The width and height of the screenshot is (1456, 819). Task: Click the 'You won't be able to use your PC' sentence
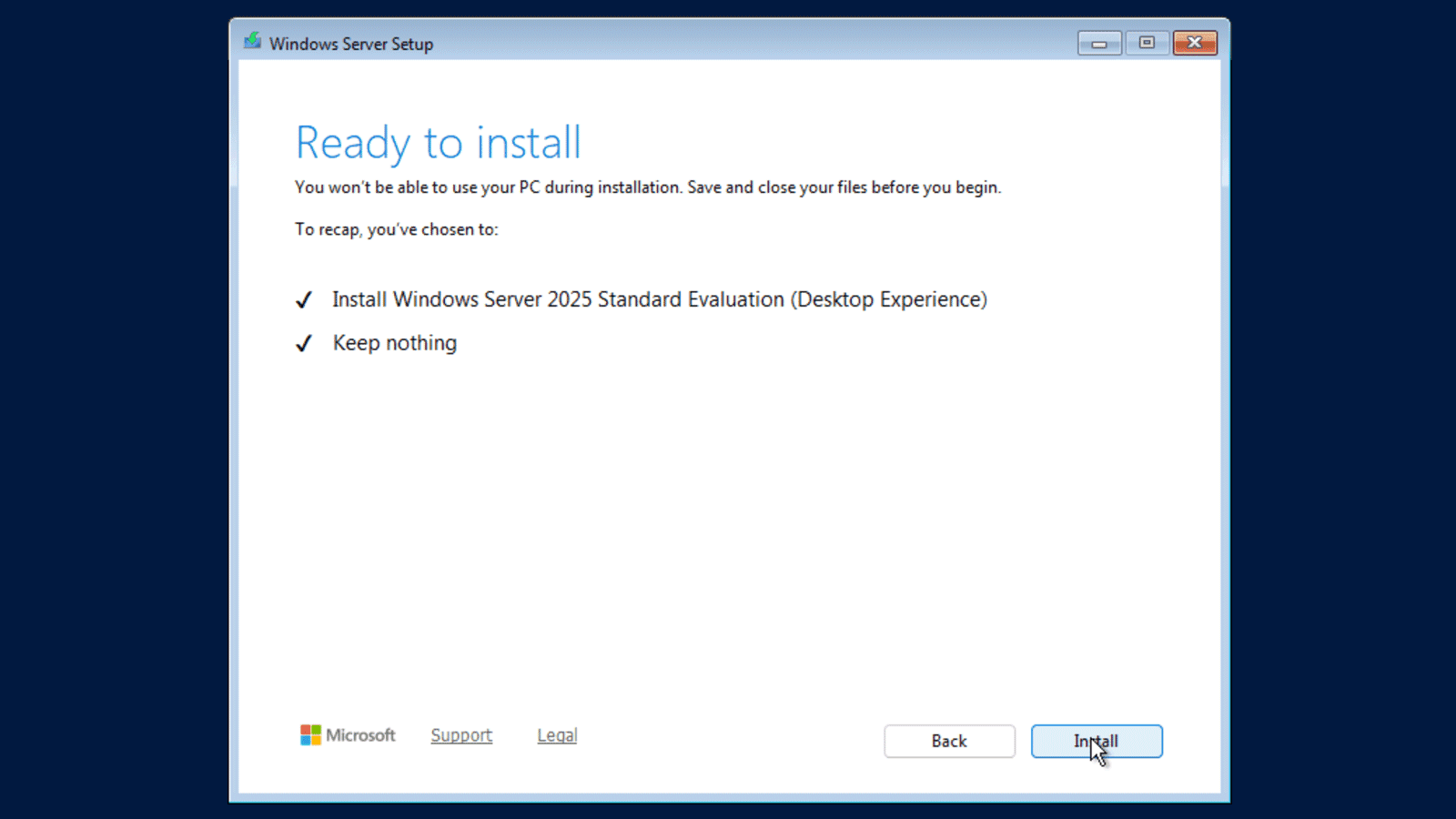click(x=648, y=187)
